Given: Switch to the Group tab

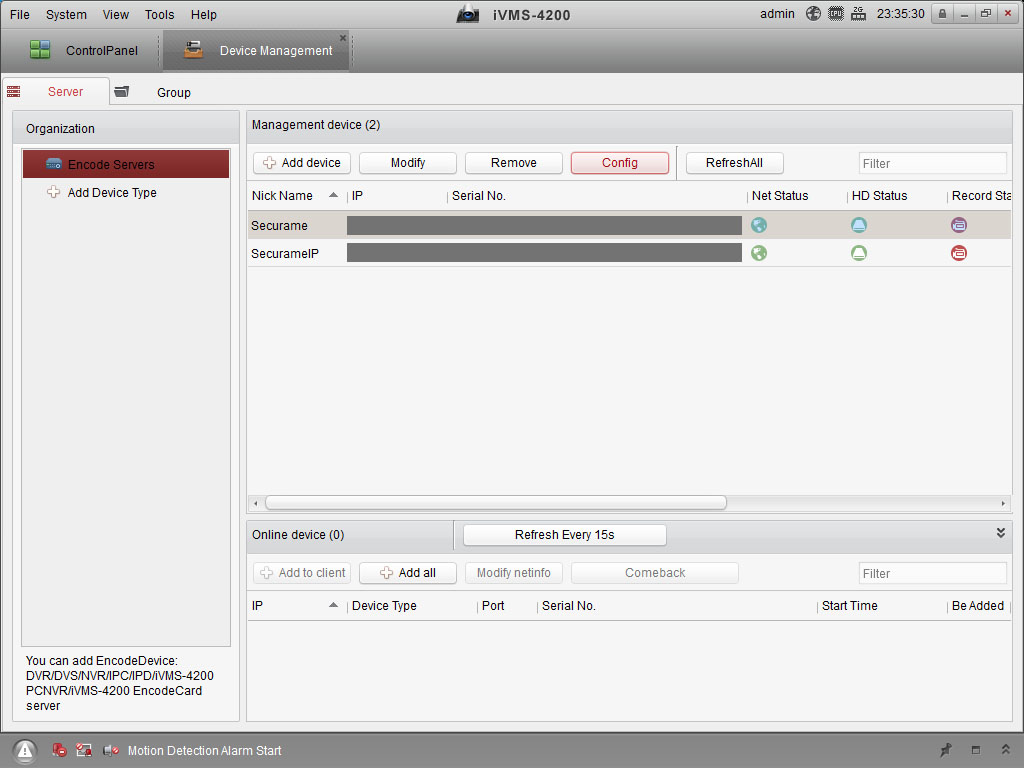Looking at the screenshot, I should [x=157, y=92].
